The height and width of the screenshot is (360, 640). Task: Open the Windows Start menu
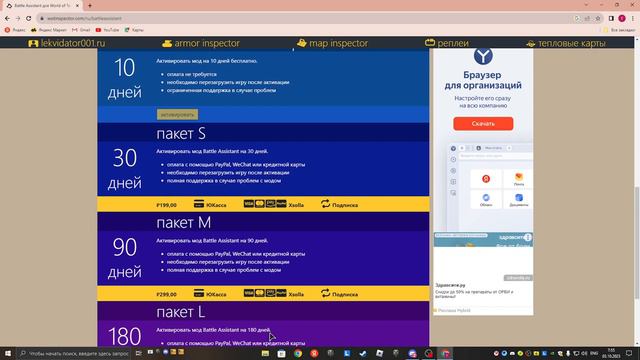click(8, 353)
